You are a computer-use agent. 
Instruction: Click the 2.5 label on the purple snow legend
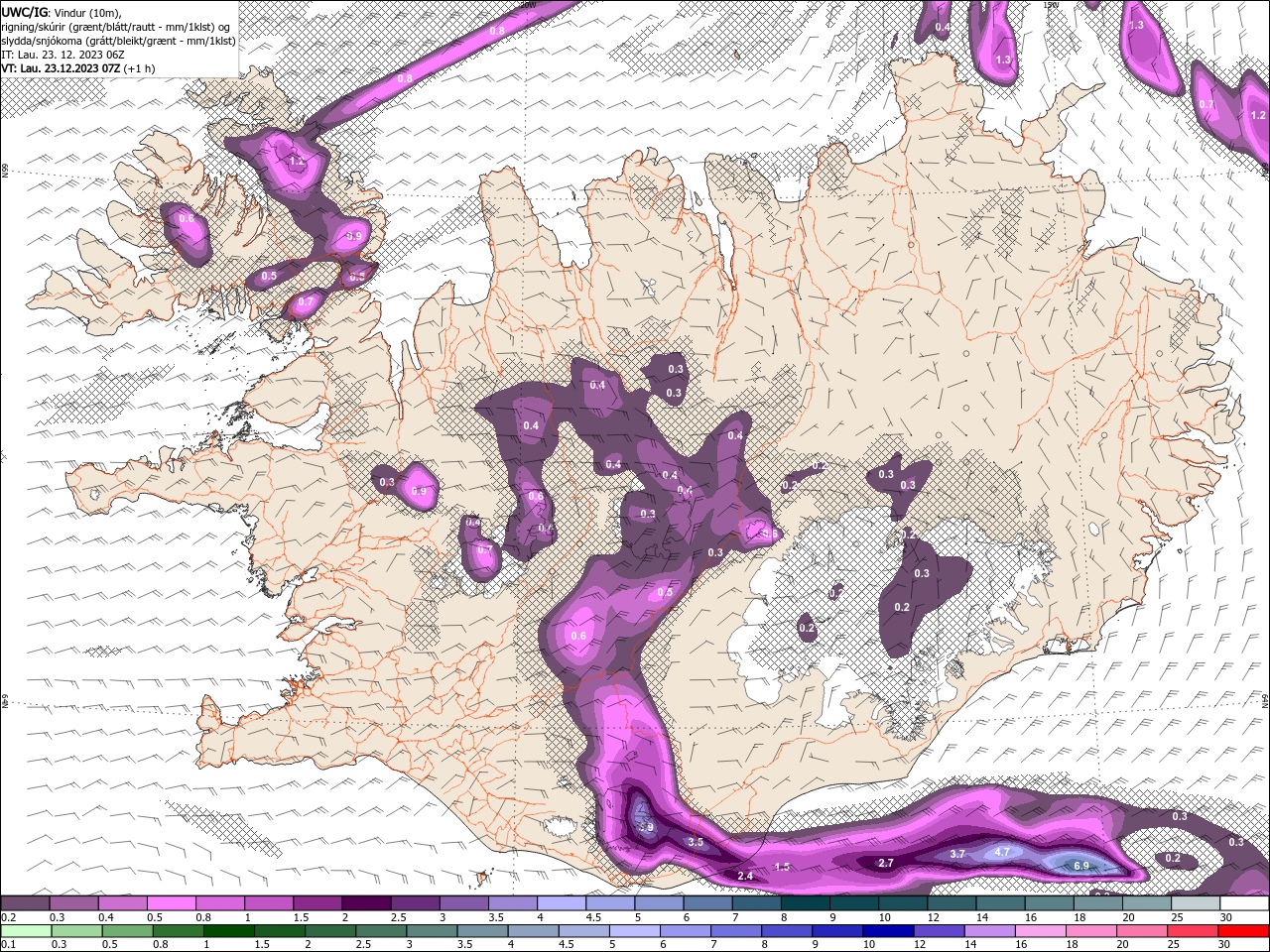point(398,917)
